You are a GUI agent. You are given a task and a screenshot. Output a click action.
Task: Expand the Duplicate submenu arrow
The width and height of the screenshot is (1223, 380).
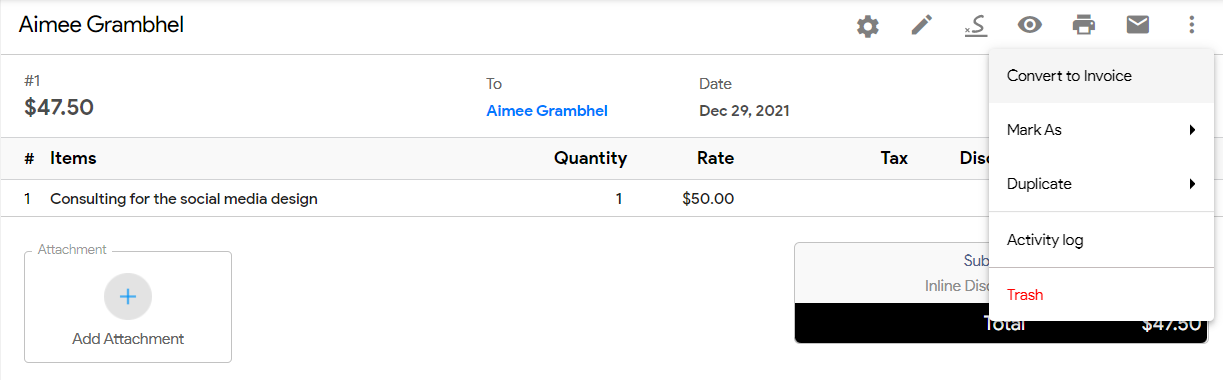(x=1193, y=184)
